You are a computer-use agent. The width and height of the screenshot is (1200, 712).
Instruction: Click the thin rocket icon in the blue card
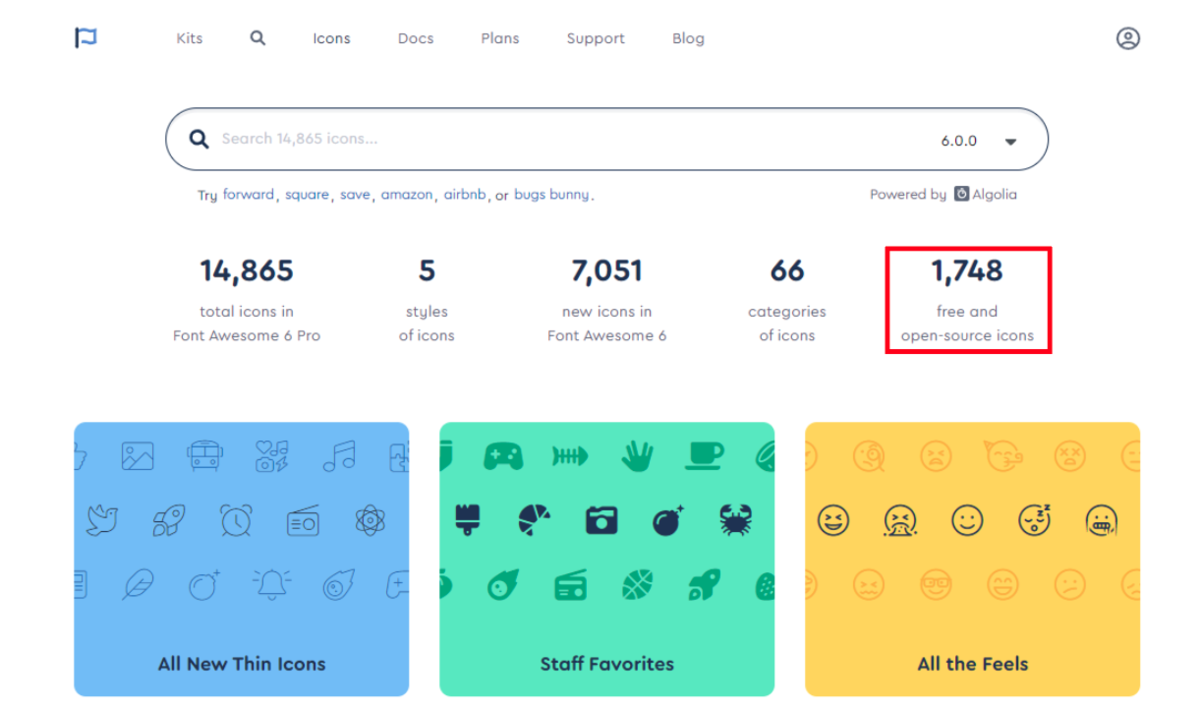[x=169, y=520]
